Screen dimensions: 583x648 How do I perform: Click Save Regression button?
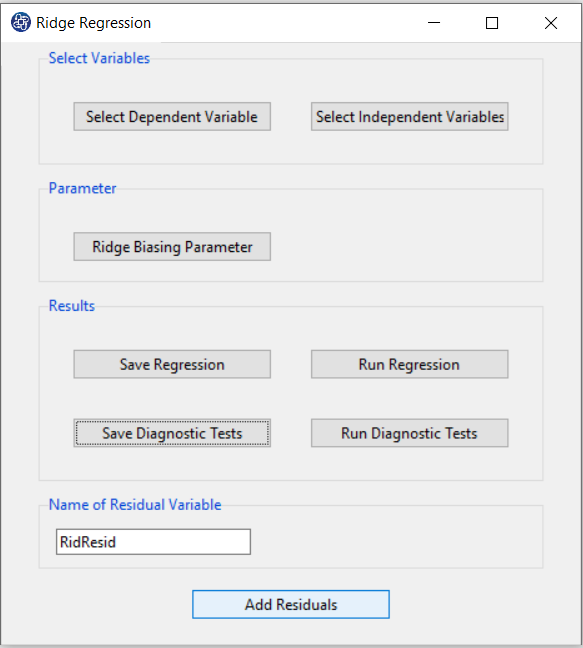[172, 364]
